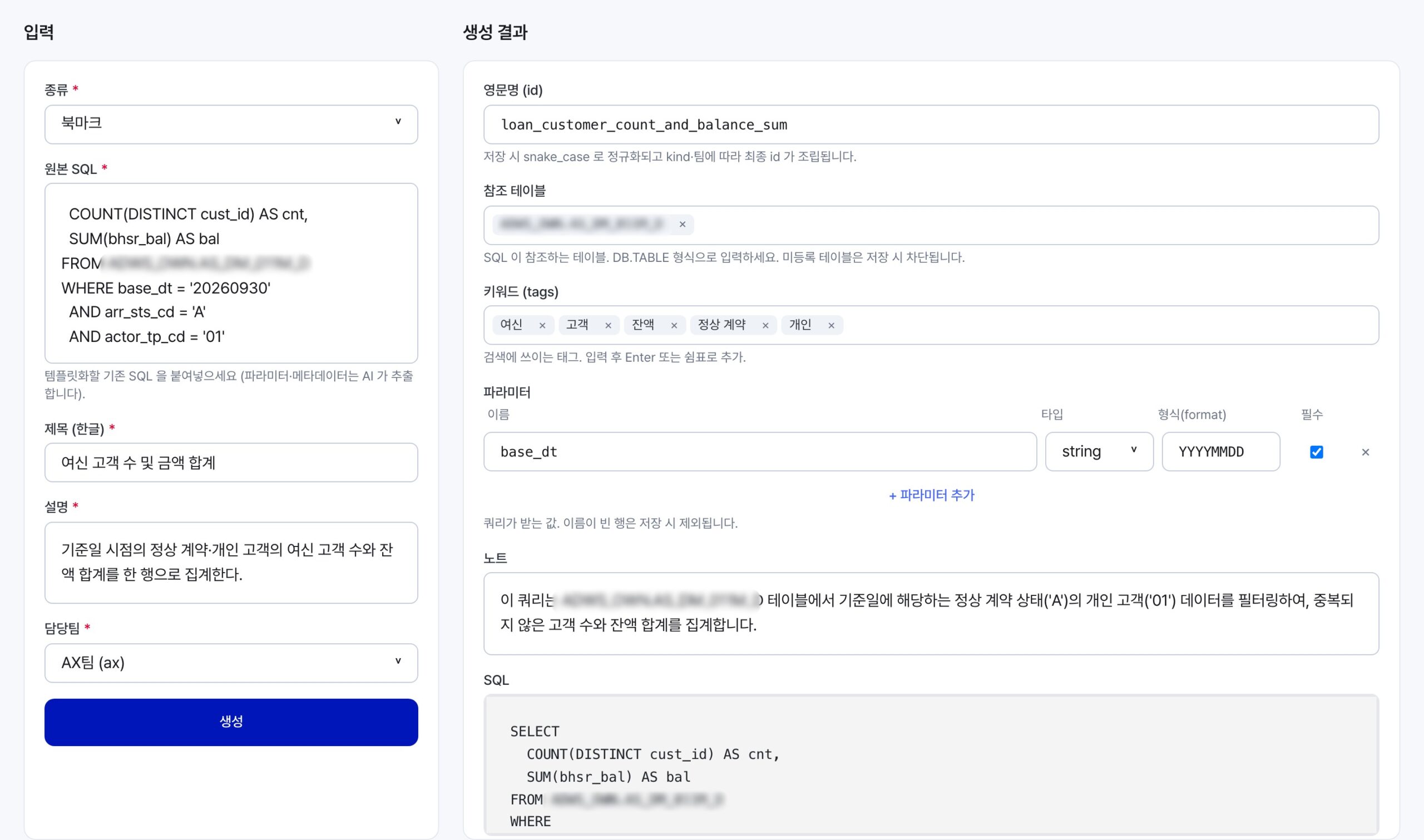Click the 파라미터 section label
The height and width of the screenshot is (840, 1424).
coord(507,392)
